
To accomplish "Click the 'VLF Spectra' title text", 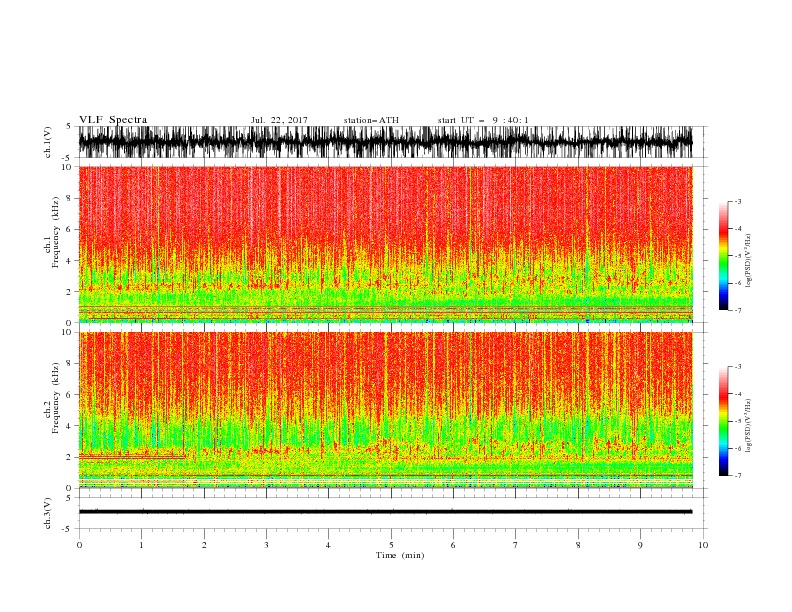I will (113, 120).
